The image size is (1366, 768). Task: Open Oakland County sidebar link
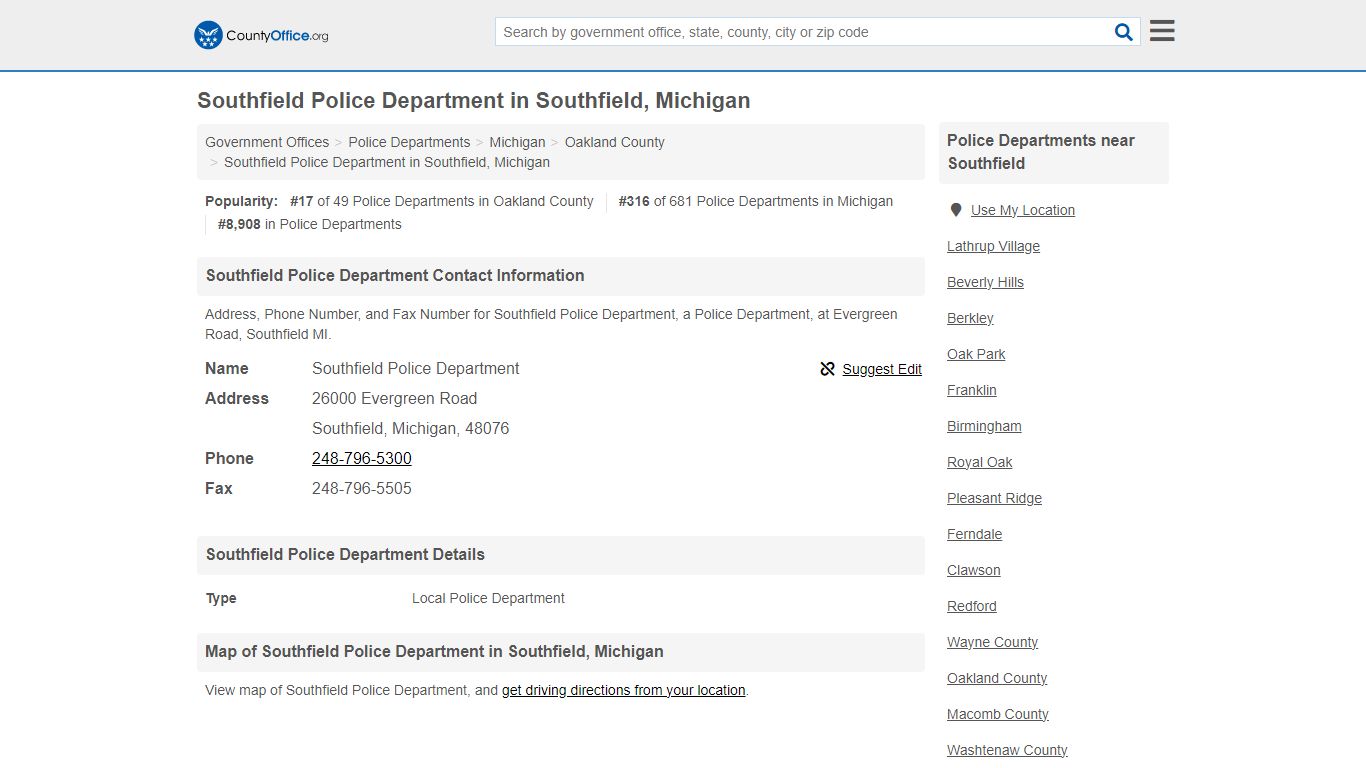[x=997, y=678]
